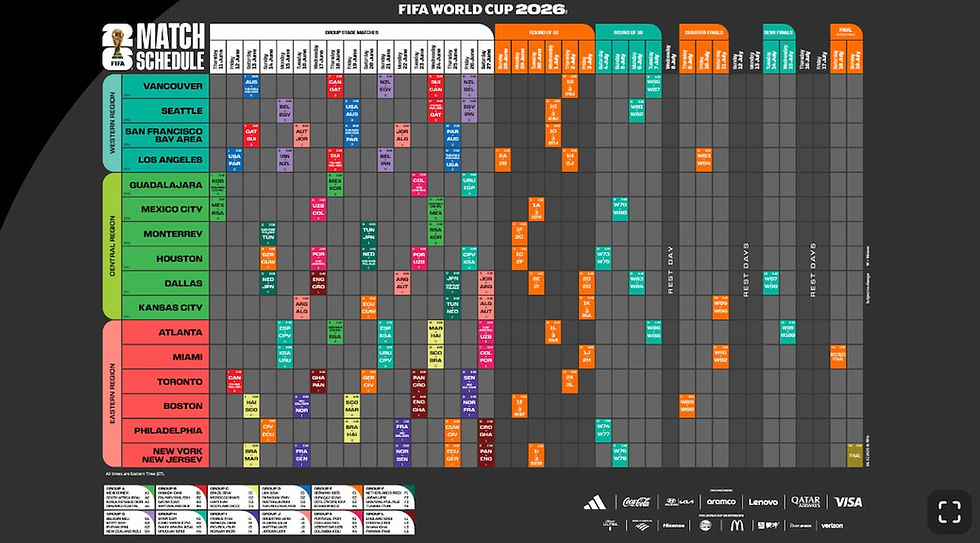Screen dimensions: 980x543
Task: Select the Lenovo sponsor logo
Action: pos(763,502)
